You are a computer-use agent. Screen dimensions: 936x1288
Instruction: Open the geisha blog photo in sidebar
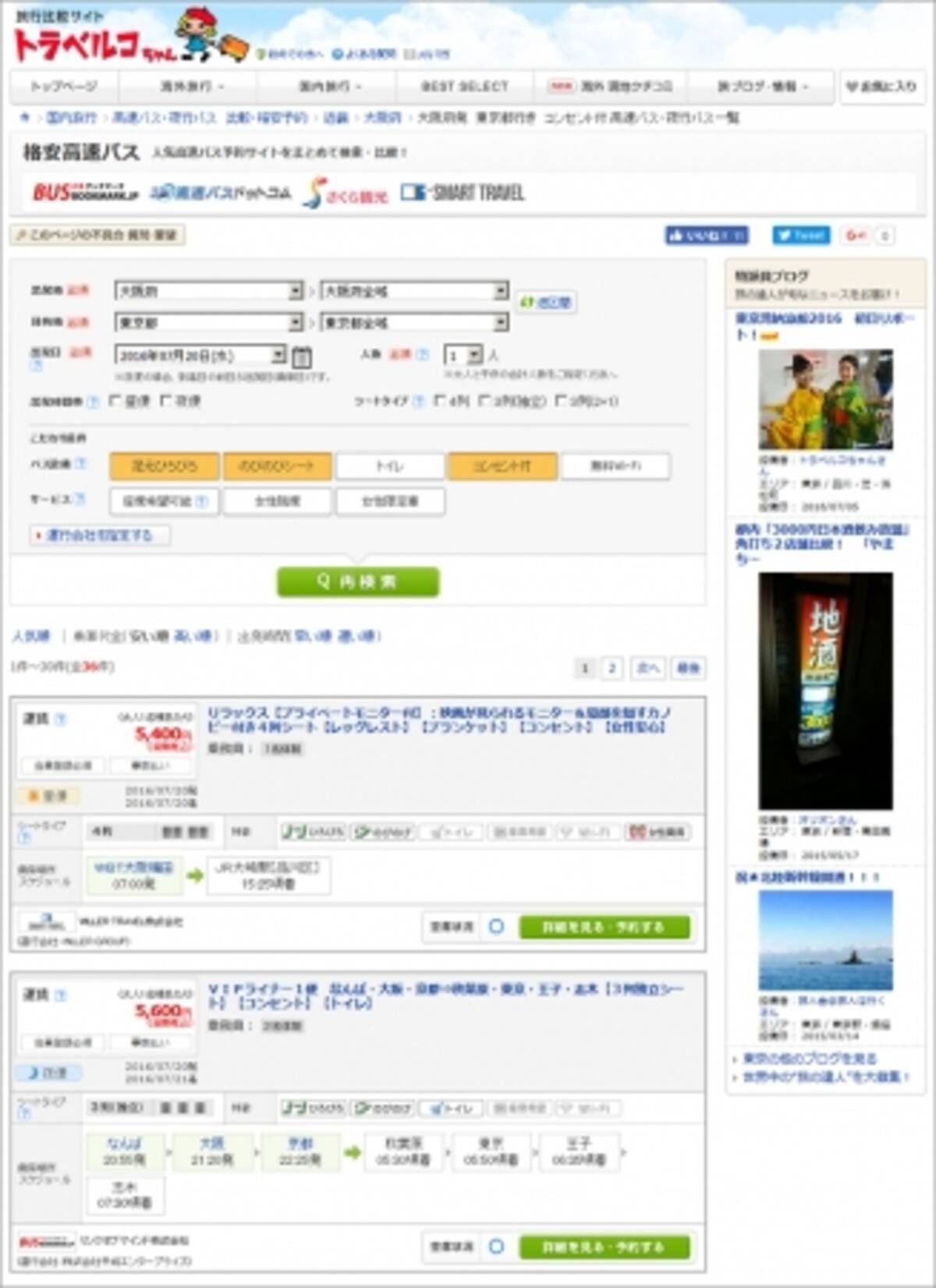click(x=825, y=399)
